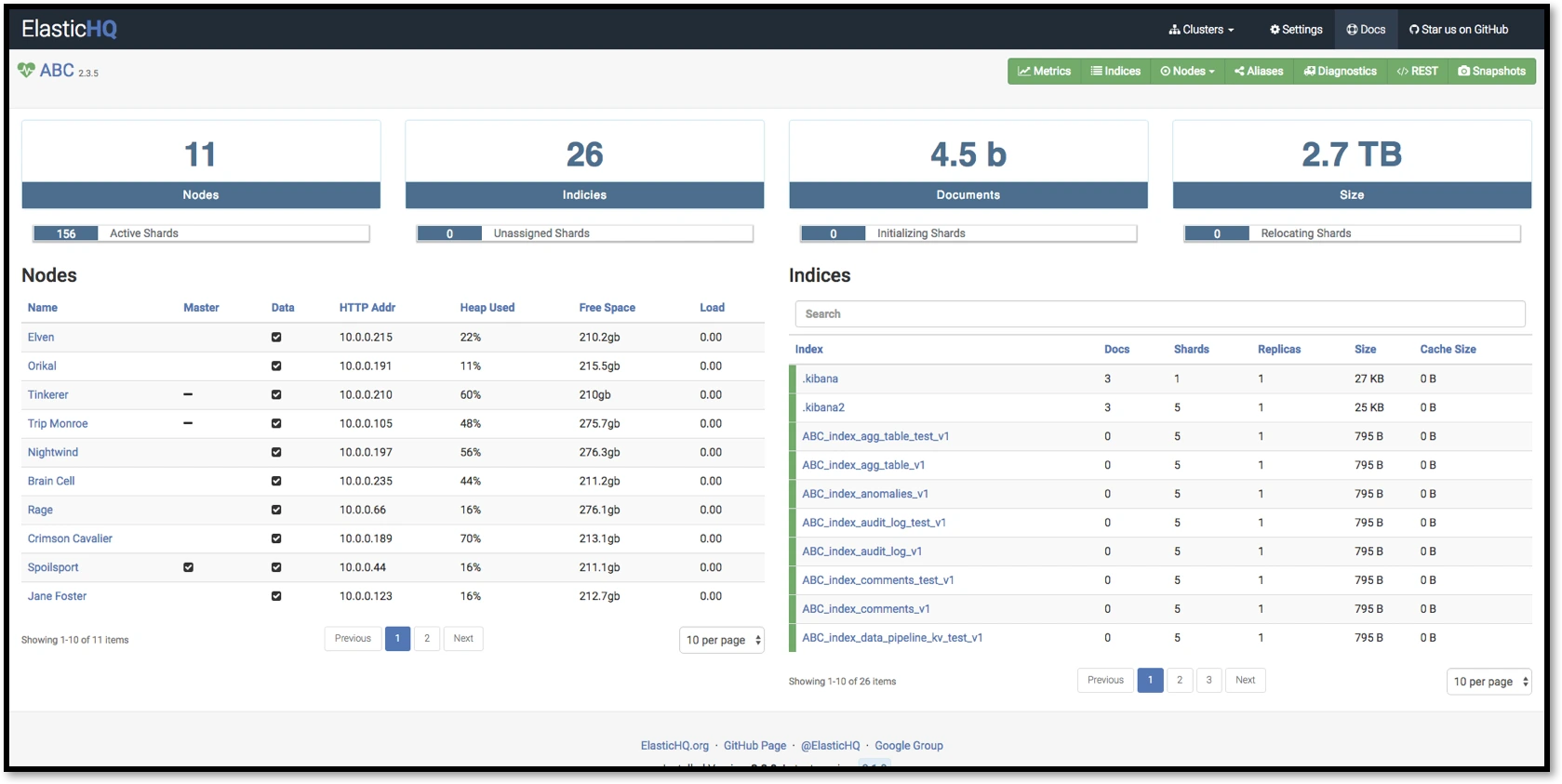Click the green heartbeat cluster health icon

[26, 70]
